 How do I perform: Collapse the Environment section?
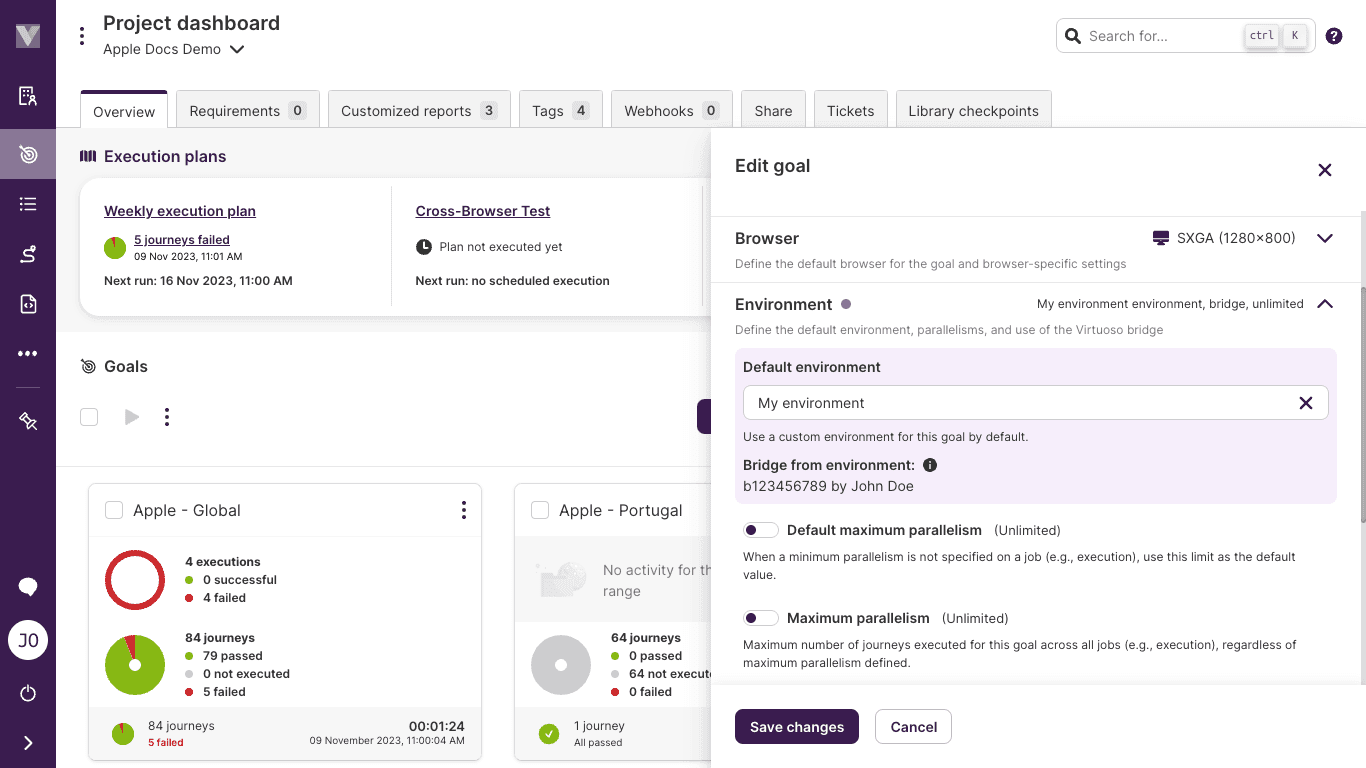1325,303
